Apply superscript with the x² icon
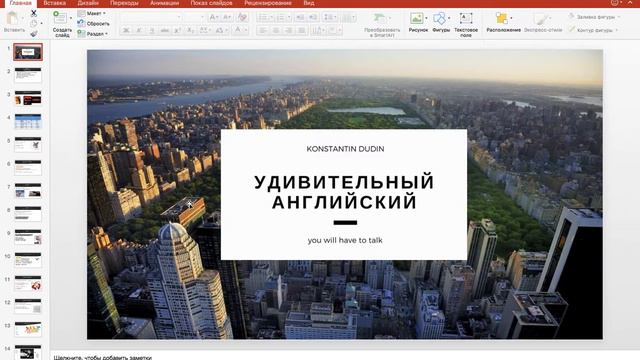Screen dimensions: 640x360 [178, 30]
